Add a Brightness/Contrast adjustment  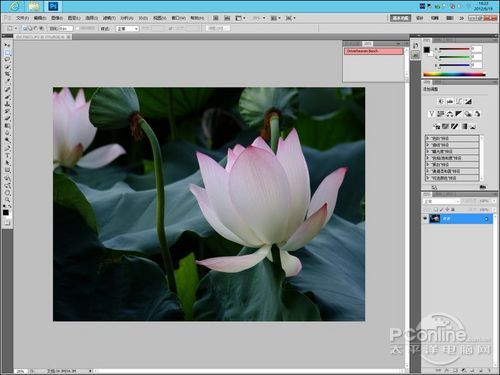point(442,102)
